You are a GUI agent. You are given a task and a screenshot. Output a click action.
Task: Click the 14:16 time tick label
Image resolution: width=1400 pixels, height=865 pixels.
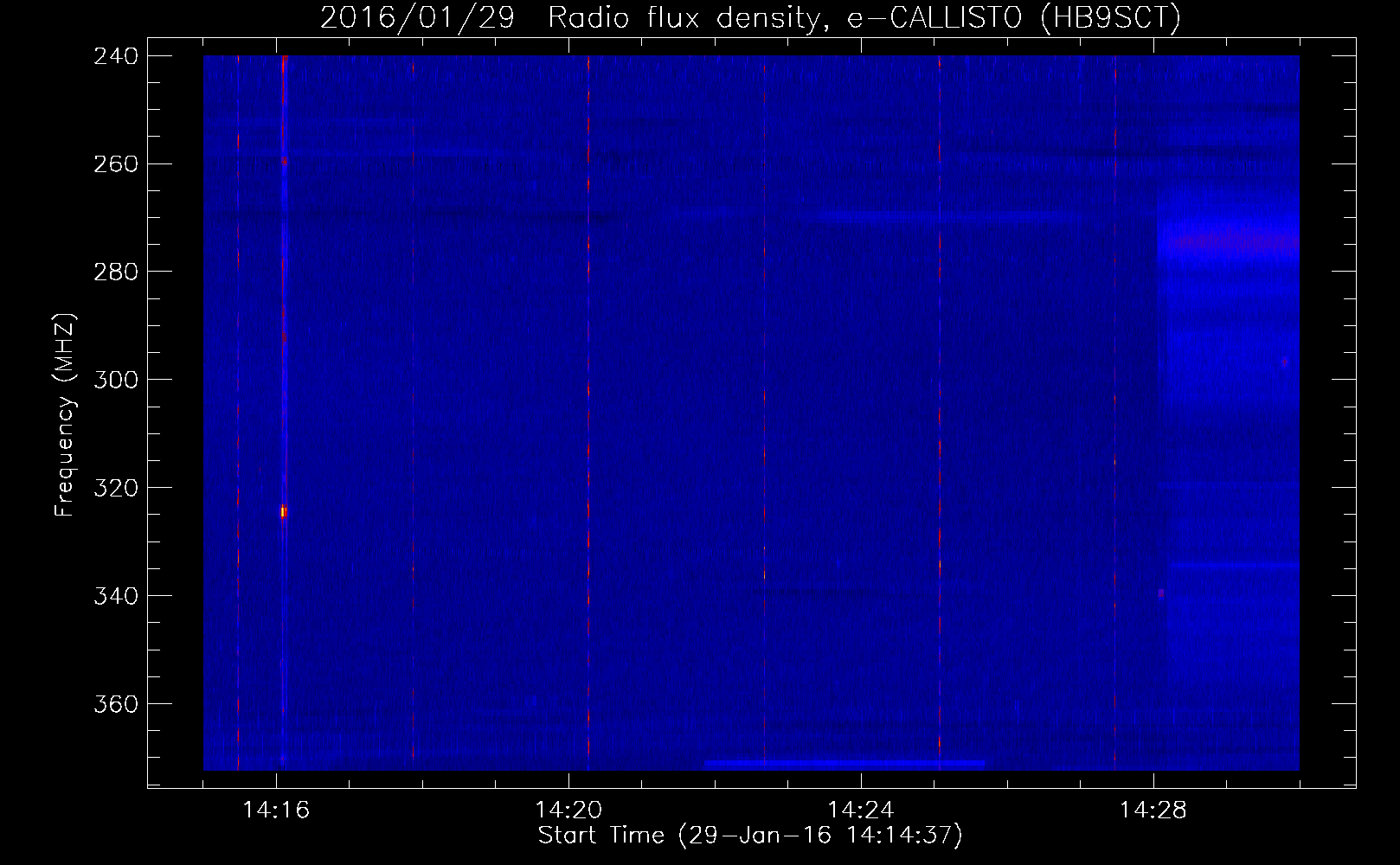click(x=276, y=810)
